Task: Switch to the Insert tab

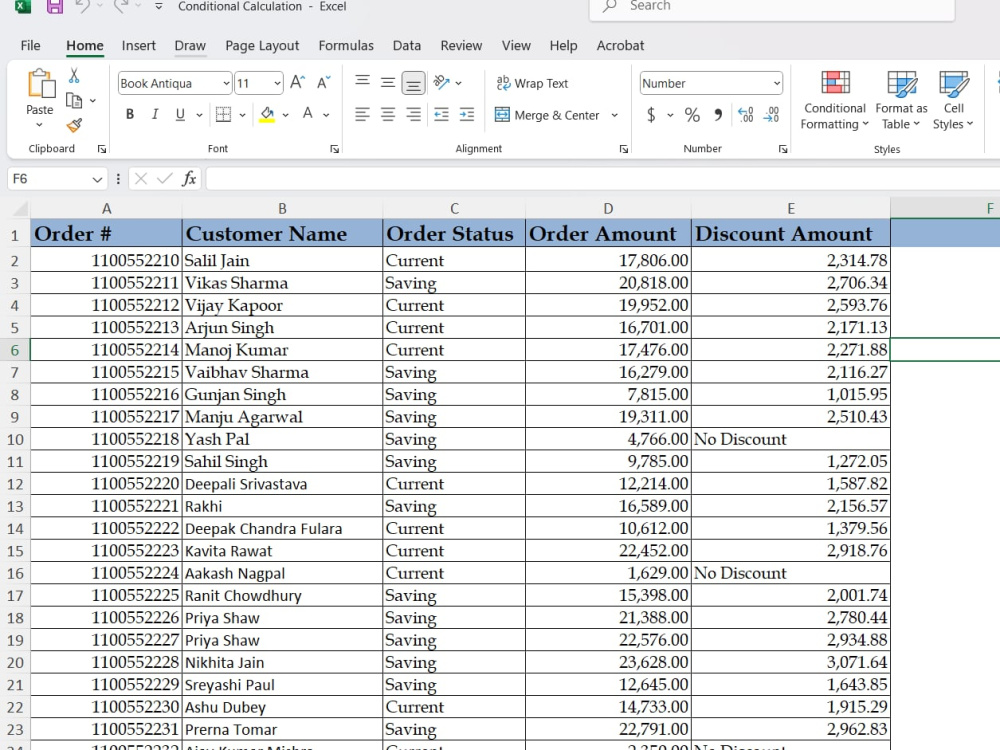Action: pos(138,45)
